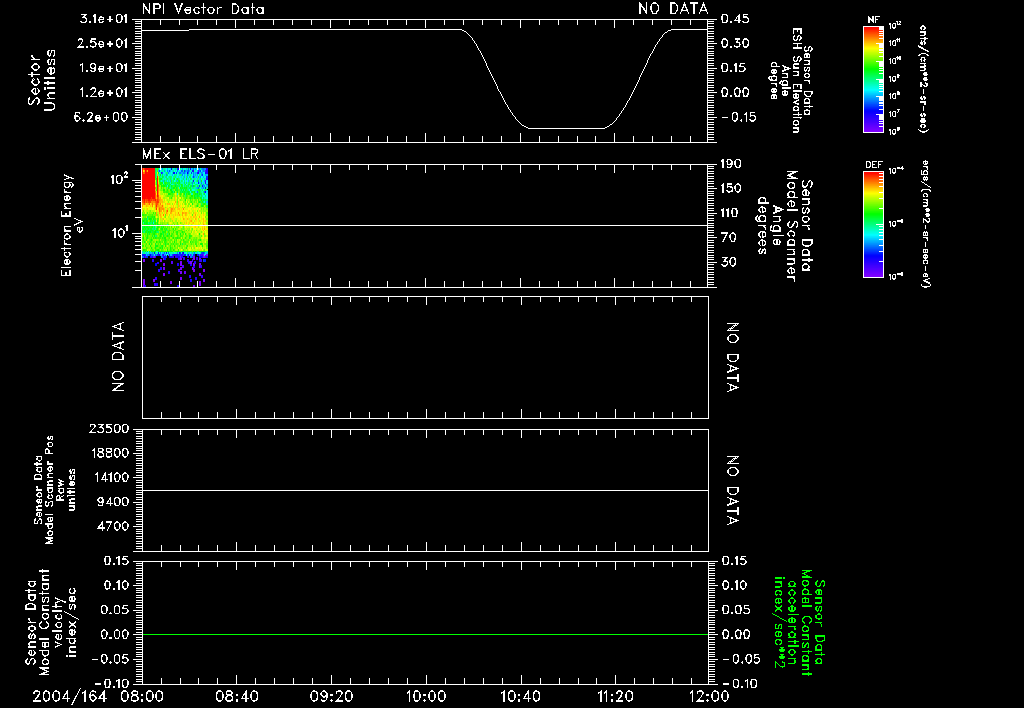Click the '-0.05' tick on the acceleration axis
Image resolution: width=1024 pixels, height=708 pixels.
click(x=741, y=659)
